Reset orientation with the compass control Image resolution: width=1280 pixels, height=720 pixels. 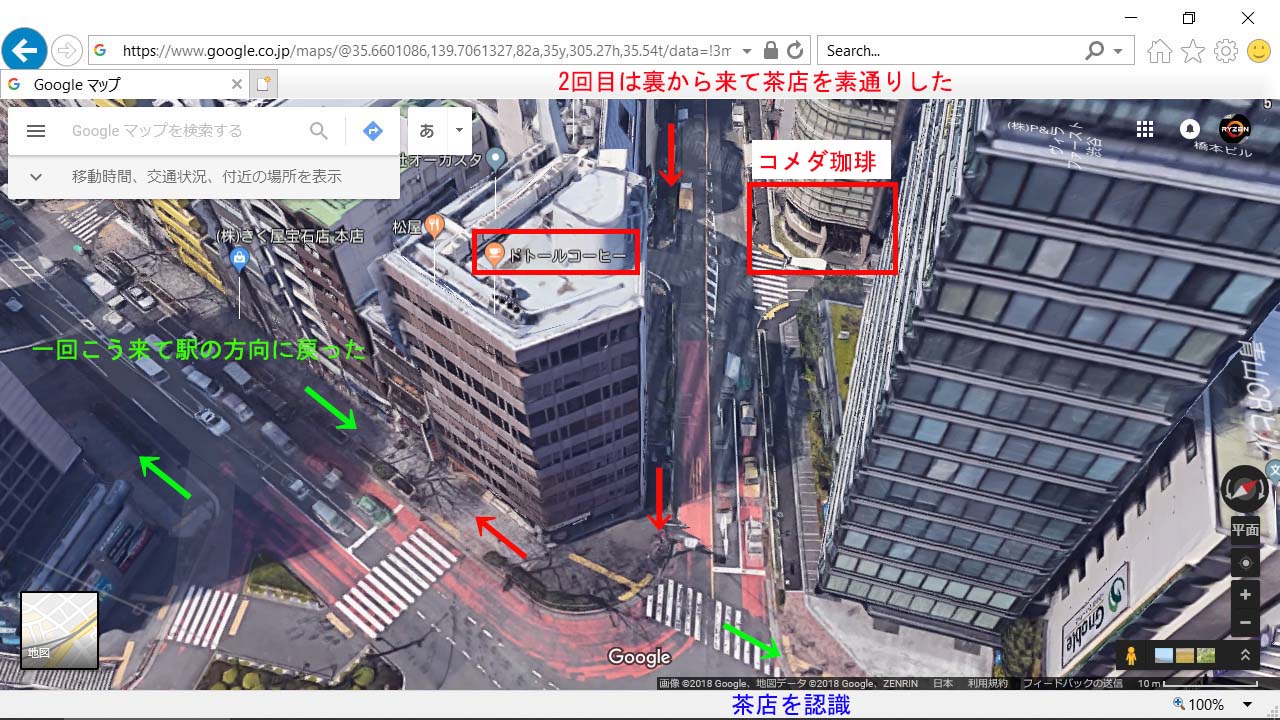pyautogui.click(x=1245, y=490)
